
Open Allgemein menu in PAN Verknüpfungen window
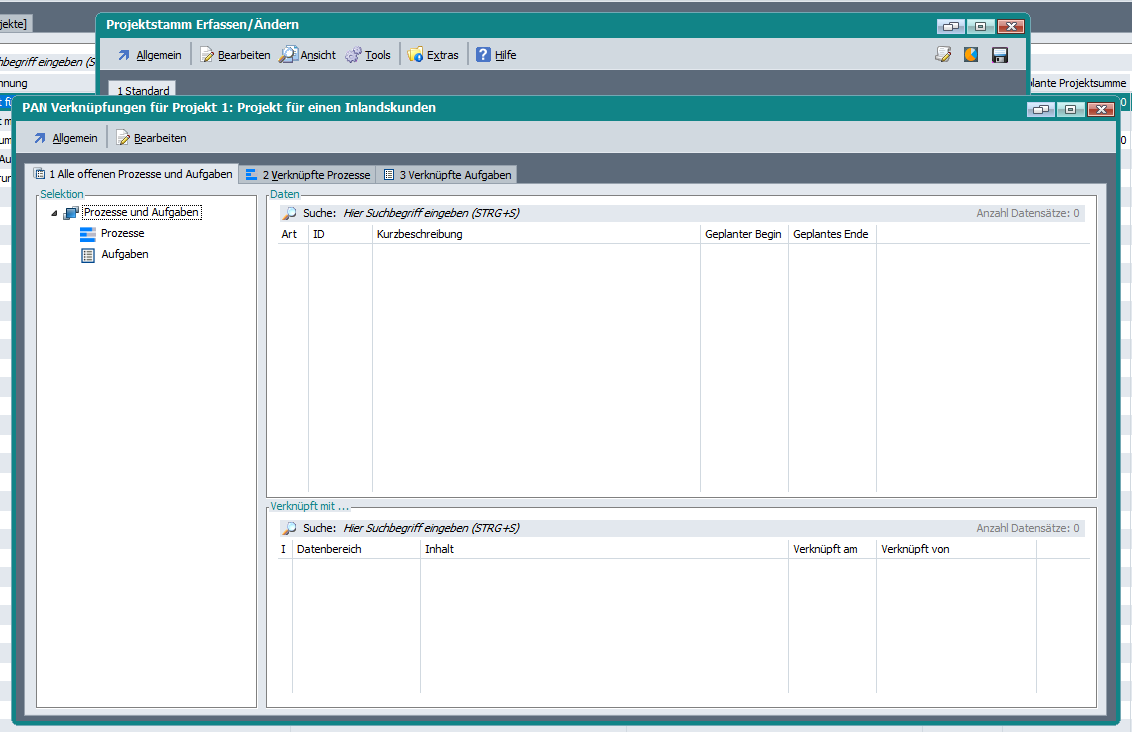tap(66, 138)
